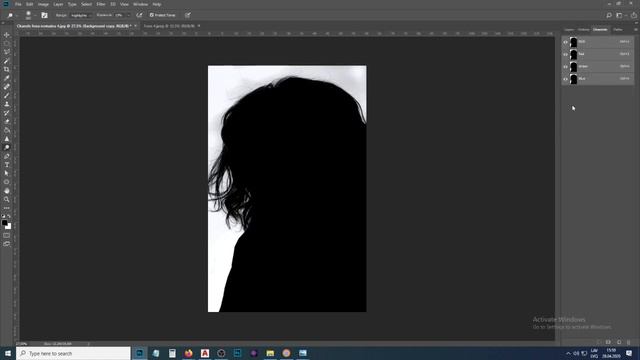The image size is (640, 360).
Task: Open the Window menu
Action: 140,4
